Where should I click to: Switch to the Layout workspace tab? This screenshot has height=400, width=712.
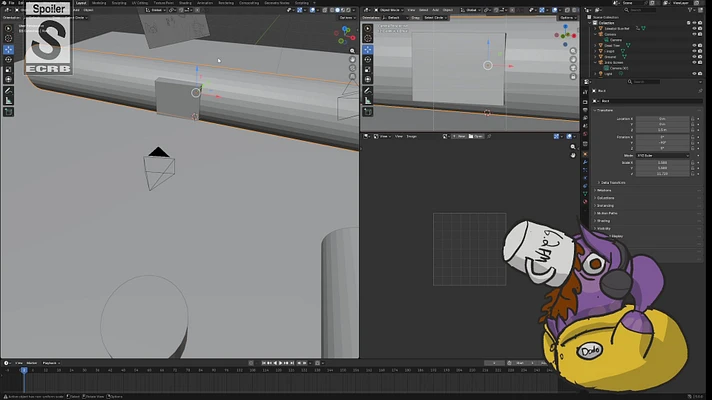(81, 3)
